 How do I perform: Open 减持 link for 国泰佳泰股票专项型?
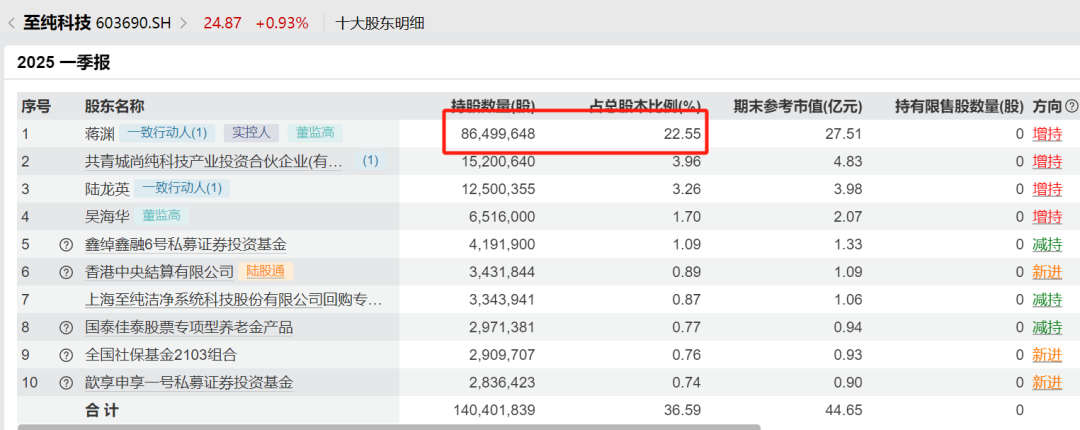click(1047, 327)
